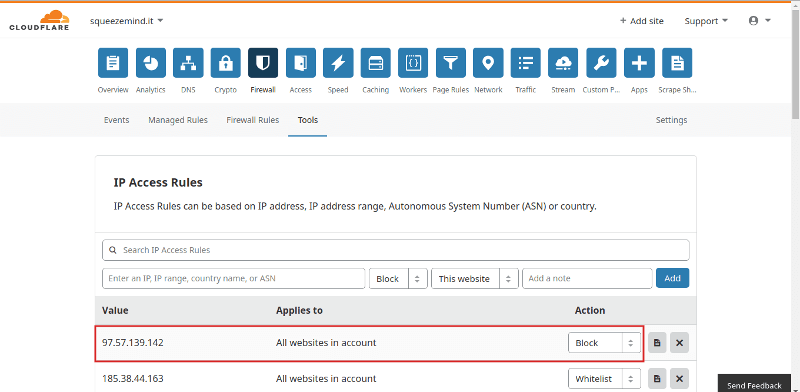The height and width of the screenshot is (392, 800).
Task: Change Whitelist dropdown for 185.38.44.163
Action: [x=604, y=379]
